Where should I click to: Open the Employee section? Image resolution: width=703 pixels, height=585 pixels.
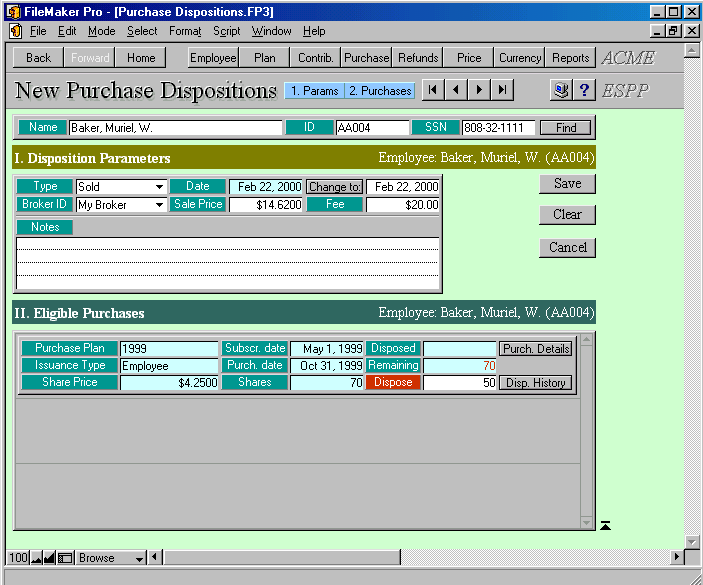[x=213, y=58]
